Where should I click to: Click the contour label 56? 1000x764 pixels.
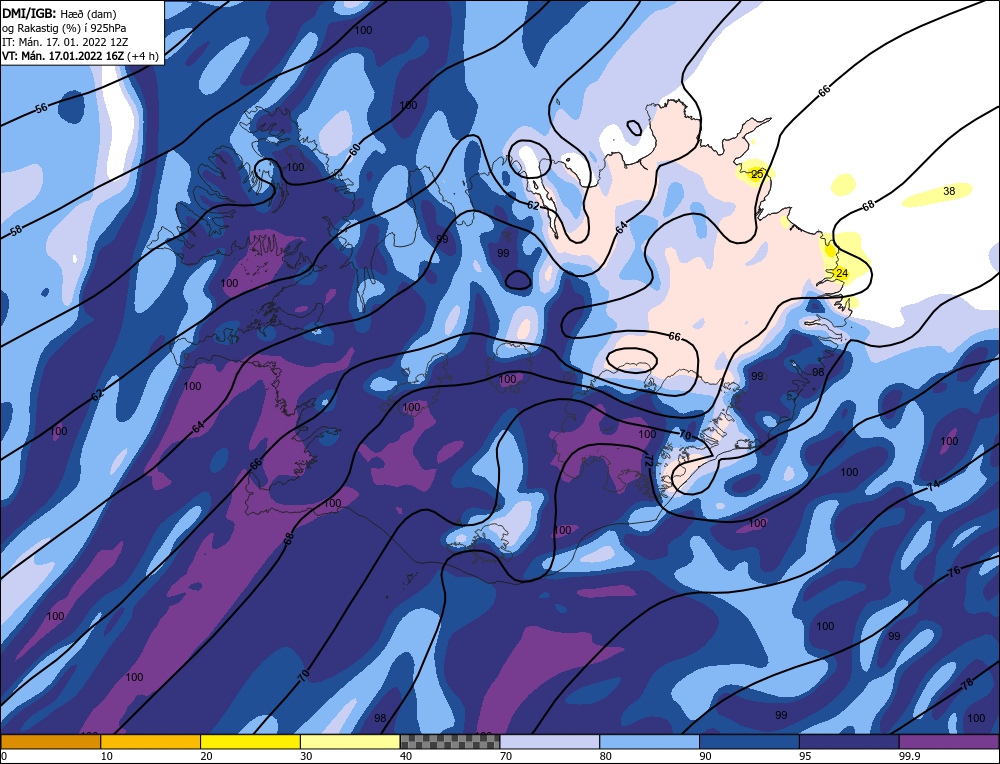coord(41,108)
